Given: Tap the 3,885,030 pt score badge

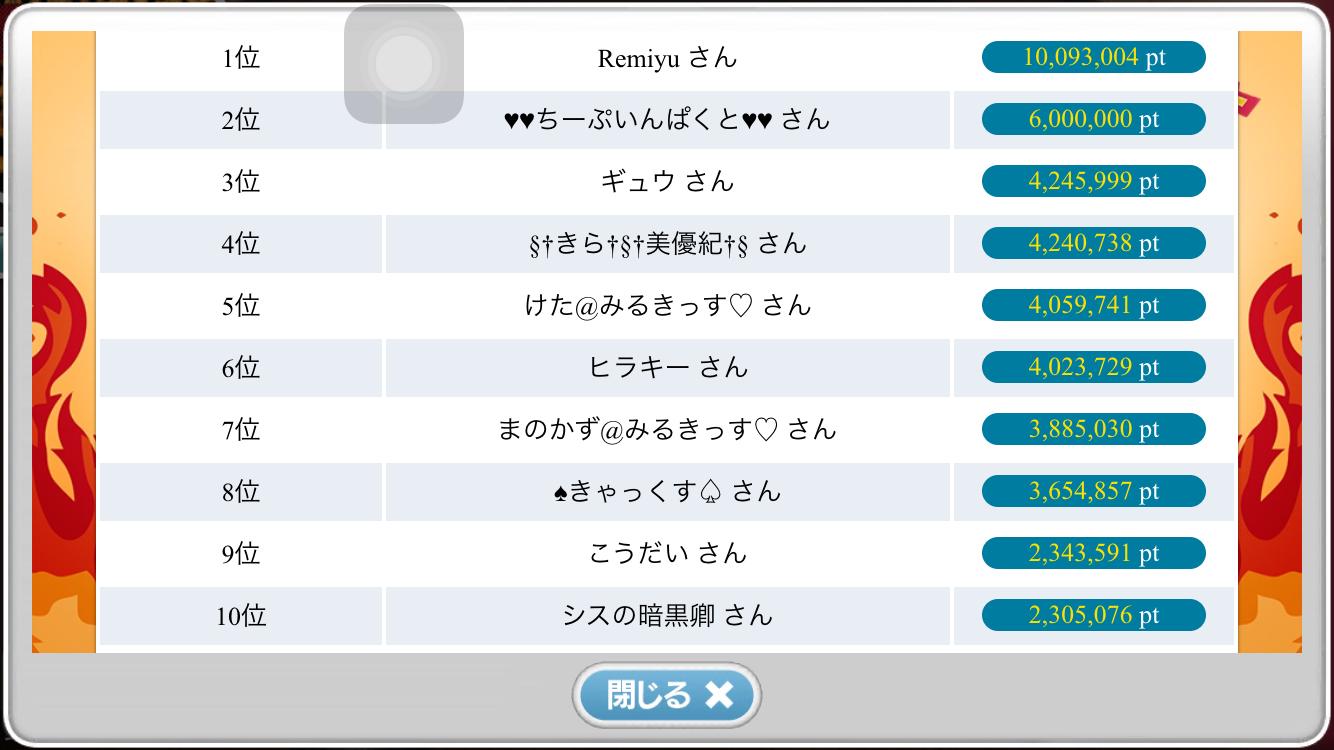Looking at the screenshot, I should coord(1093,429).
